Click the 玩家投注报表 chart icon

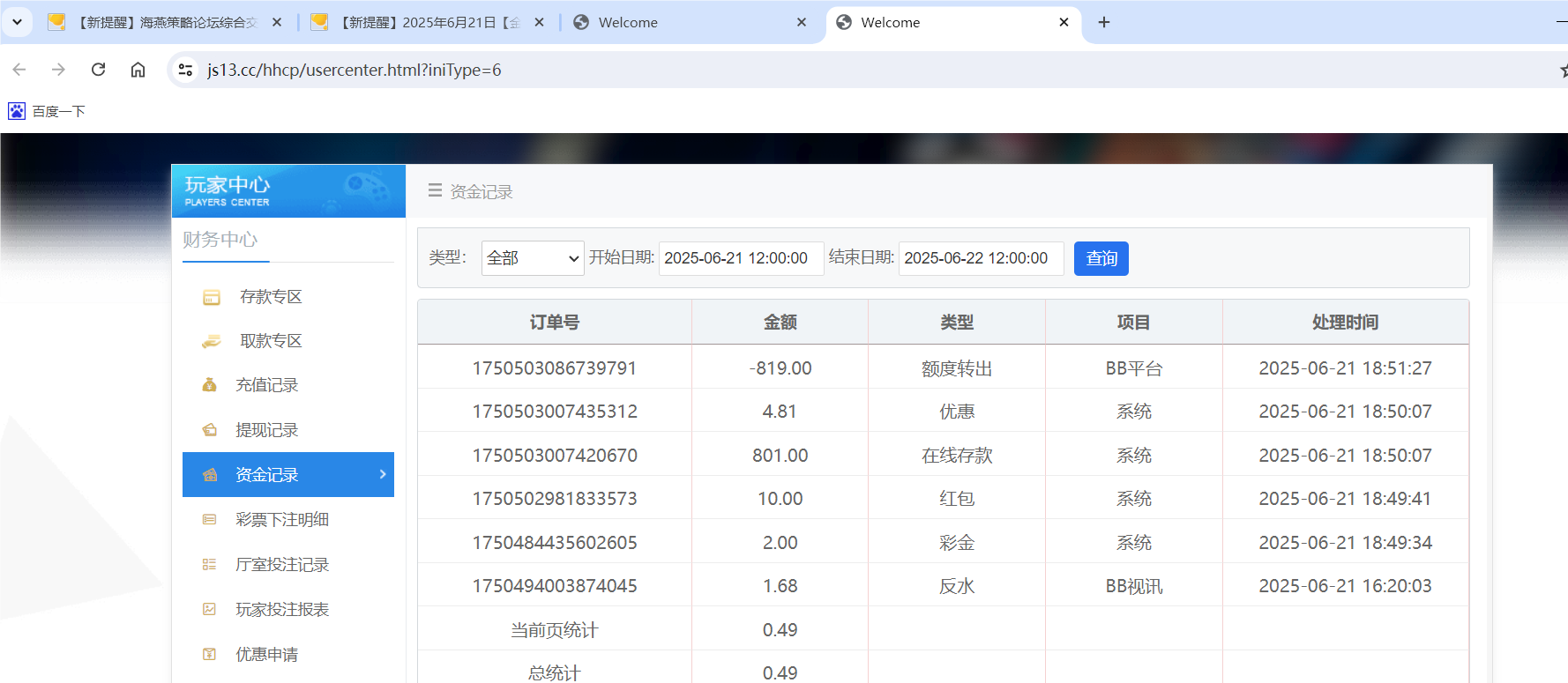(x=210, y=609)
